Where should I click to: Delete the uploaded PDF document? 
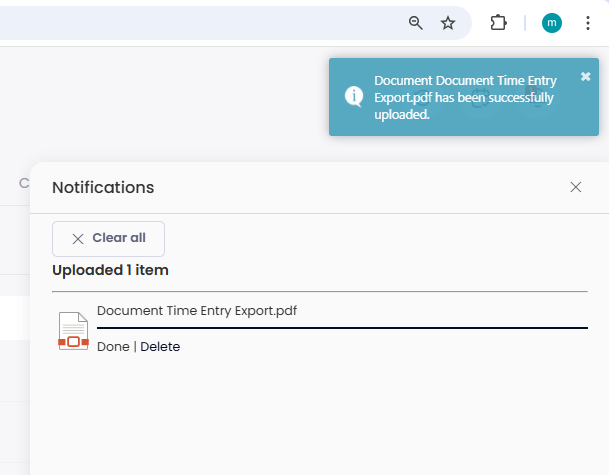pos(160,347)
